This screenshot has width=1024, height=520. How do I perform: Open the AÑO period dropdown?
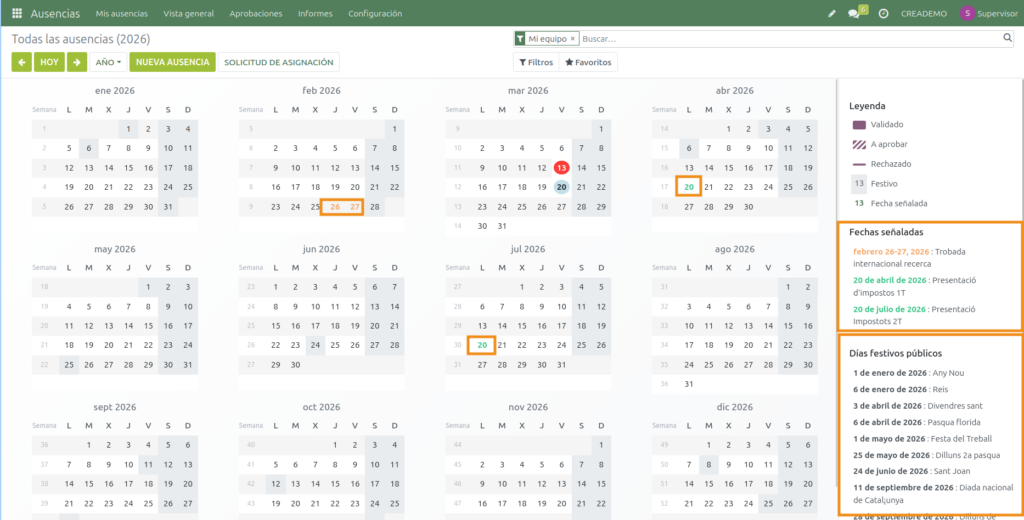coord(108,62)
